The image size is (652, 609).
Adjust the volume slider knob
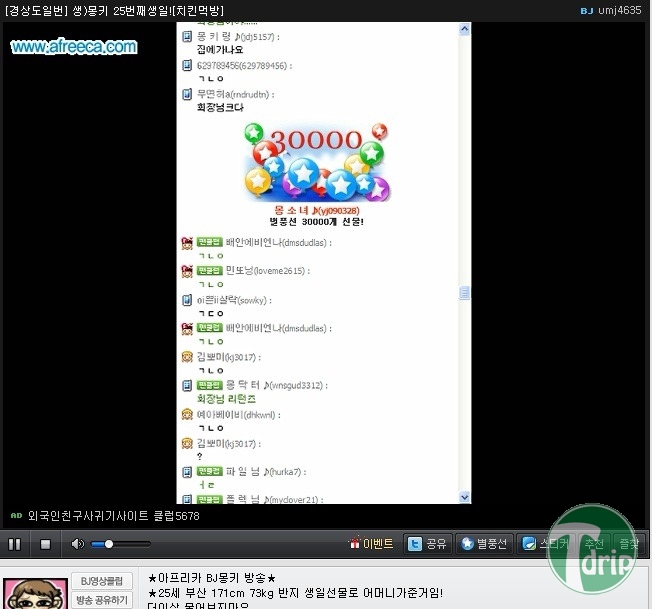pyautogui.click(x=109, y=544)
